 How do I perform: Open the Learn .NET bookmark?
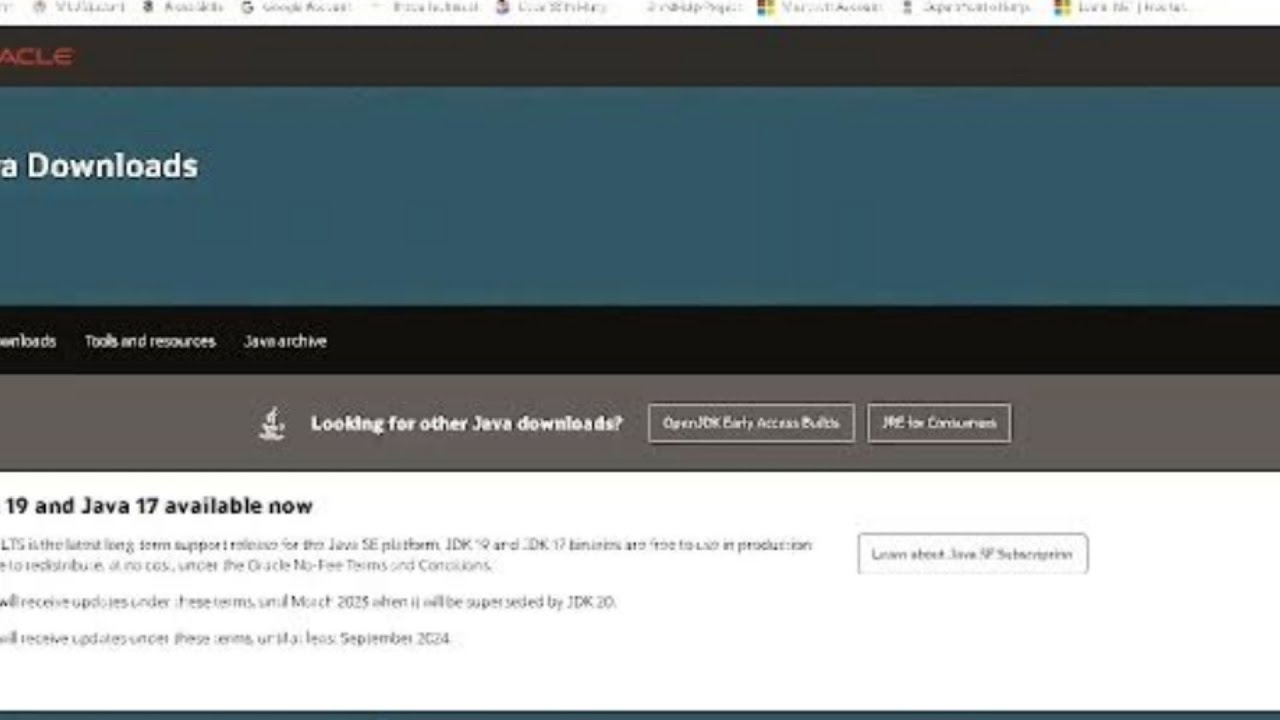(1123, 7)
